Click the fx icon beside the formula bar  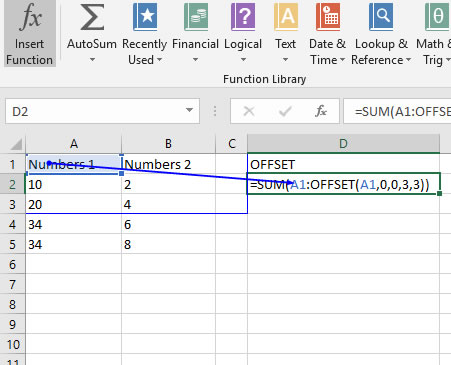click(x=321, y=111)
